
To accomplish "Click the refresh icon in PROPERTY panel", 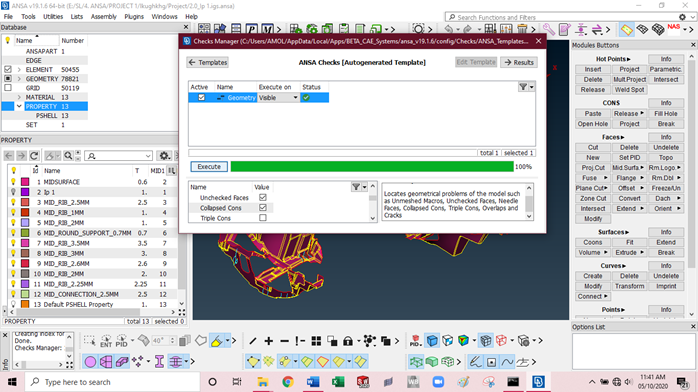I will [34, 156].
